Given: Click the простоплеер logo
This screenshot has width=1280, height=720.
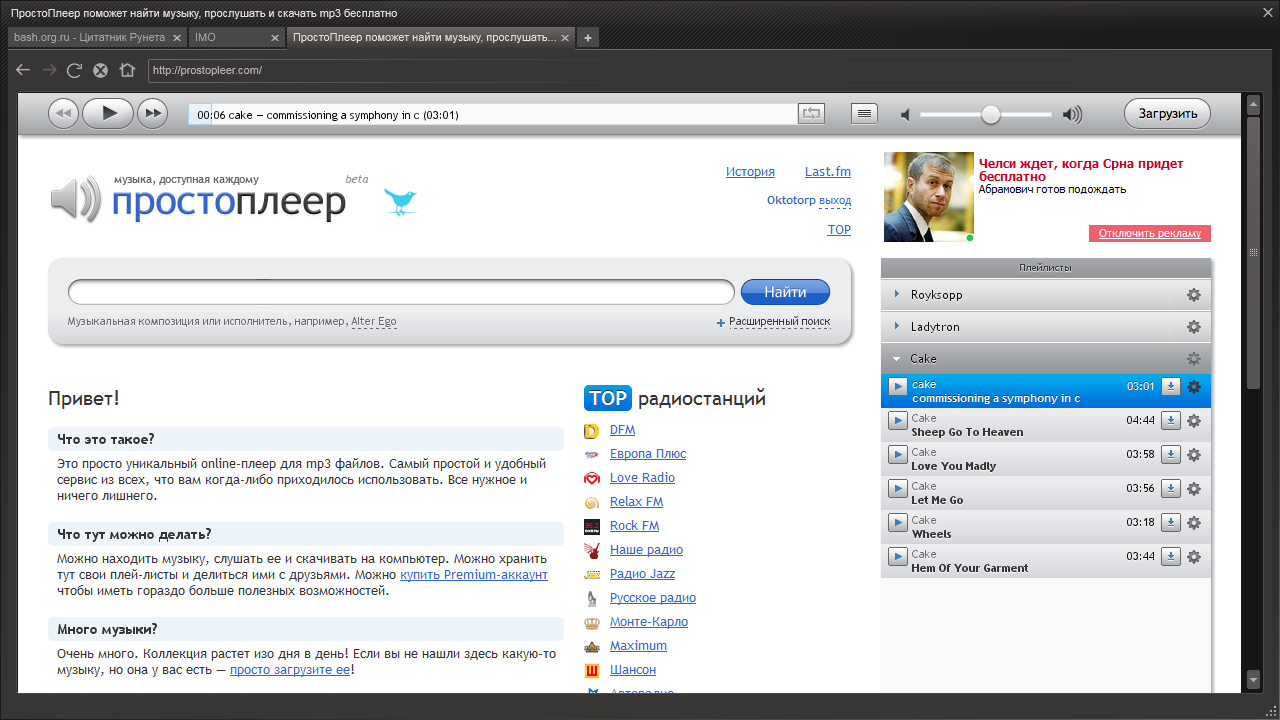Looking at the screenshot, I should click(229, 203).
